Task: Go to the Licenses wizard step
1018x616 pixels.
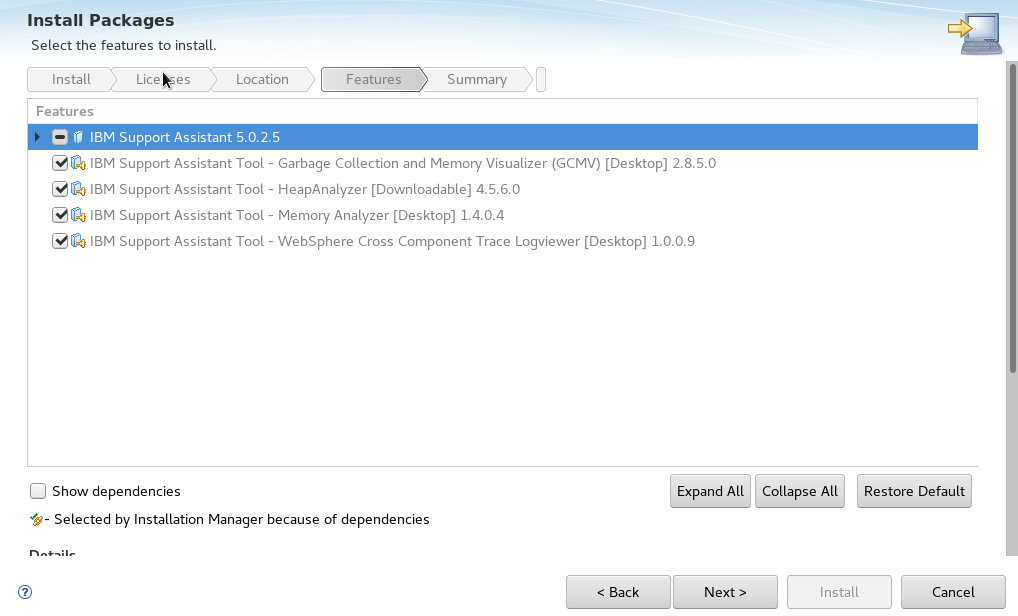Action: click(163, 79)
